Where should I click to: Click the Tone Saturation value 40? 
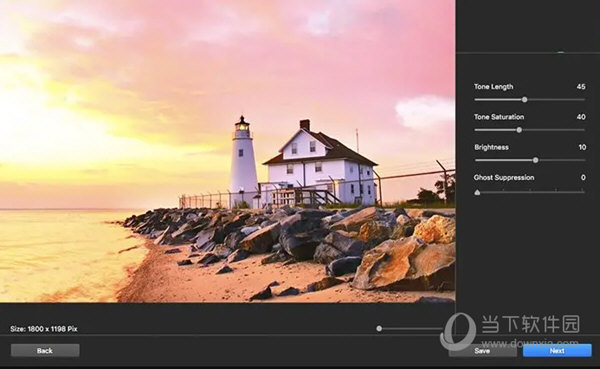click(581, 117)
